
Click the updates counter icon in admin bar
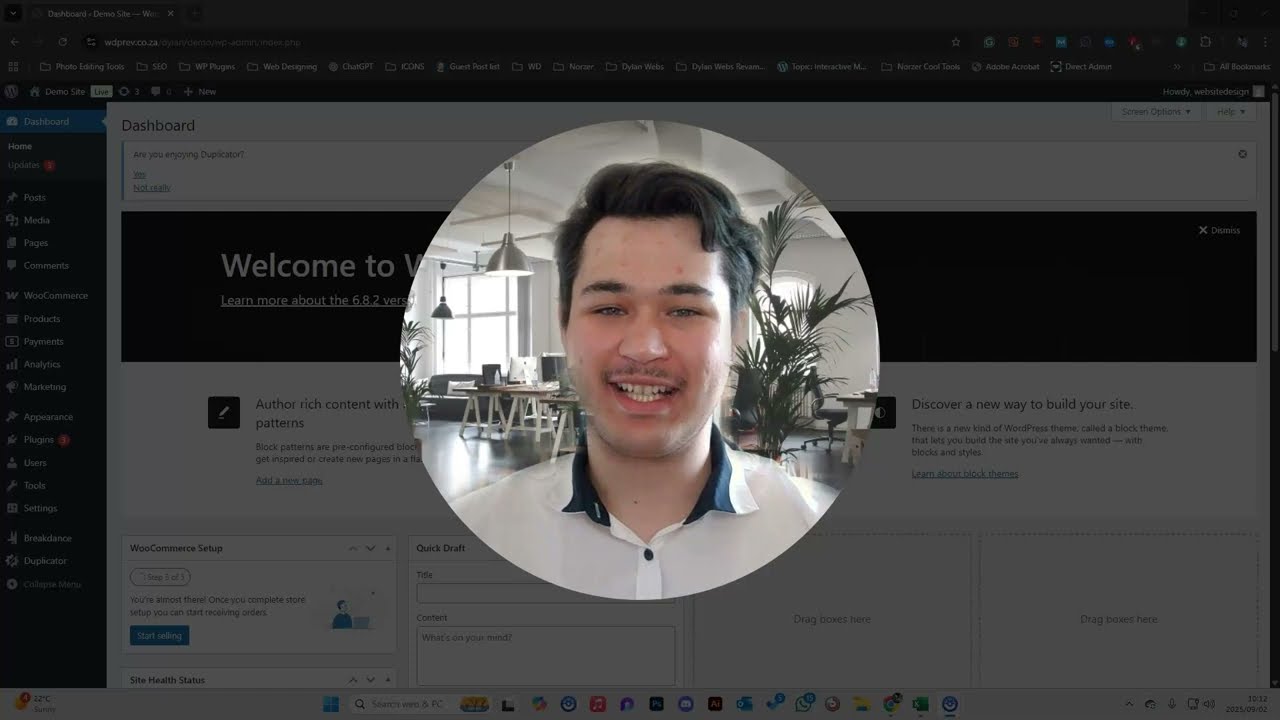point(129,91)
